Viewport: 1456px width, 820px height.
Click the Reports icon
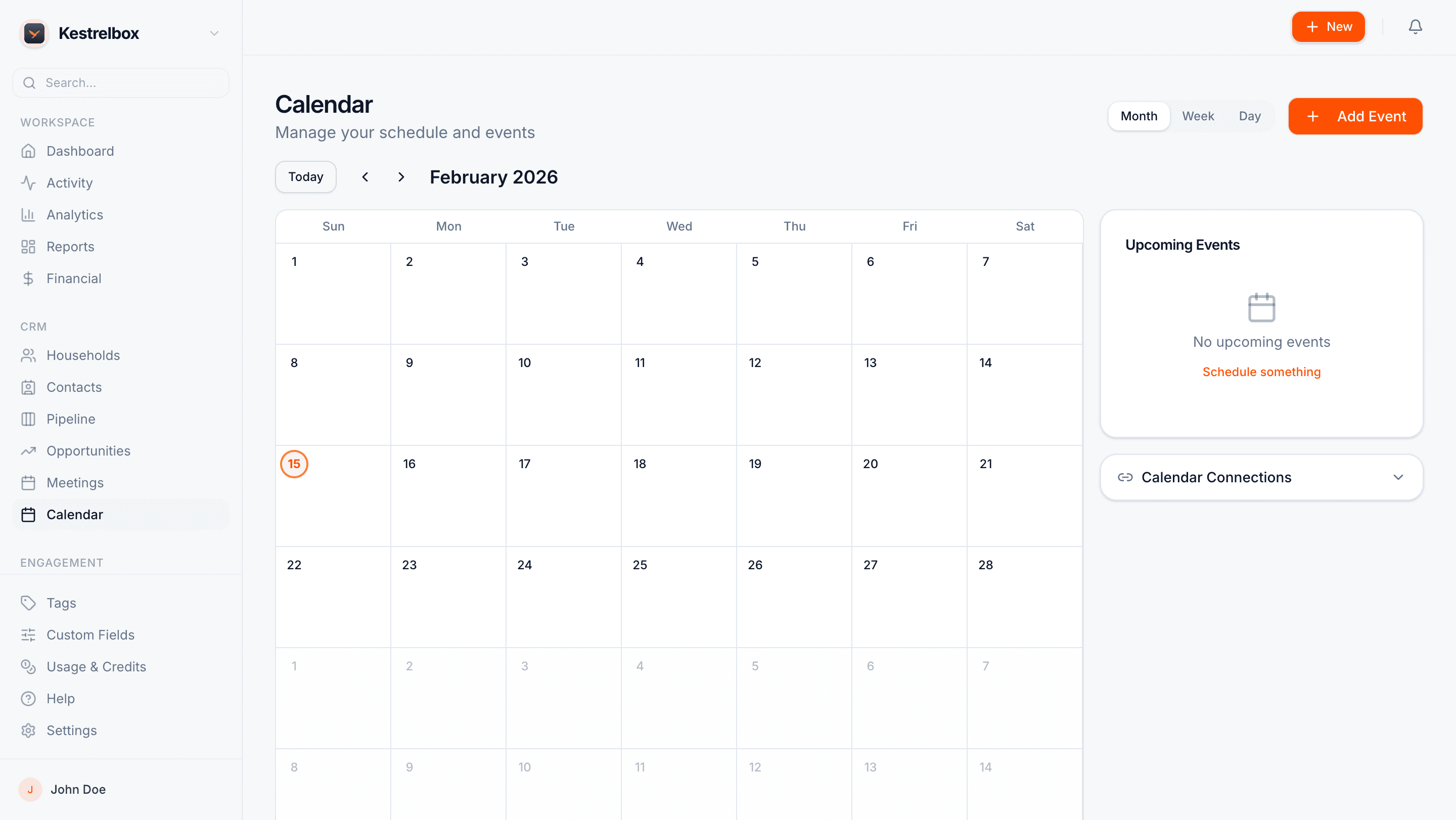pos(29,246)
